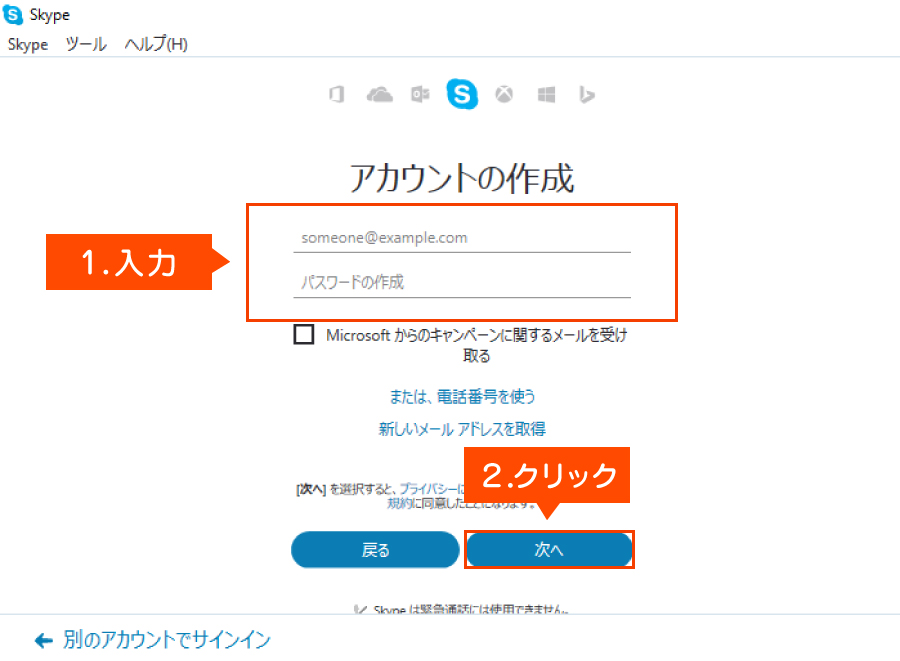Enable the Microsoft campaign email checkbox

(304, 335)
